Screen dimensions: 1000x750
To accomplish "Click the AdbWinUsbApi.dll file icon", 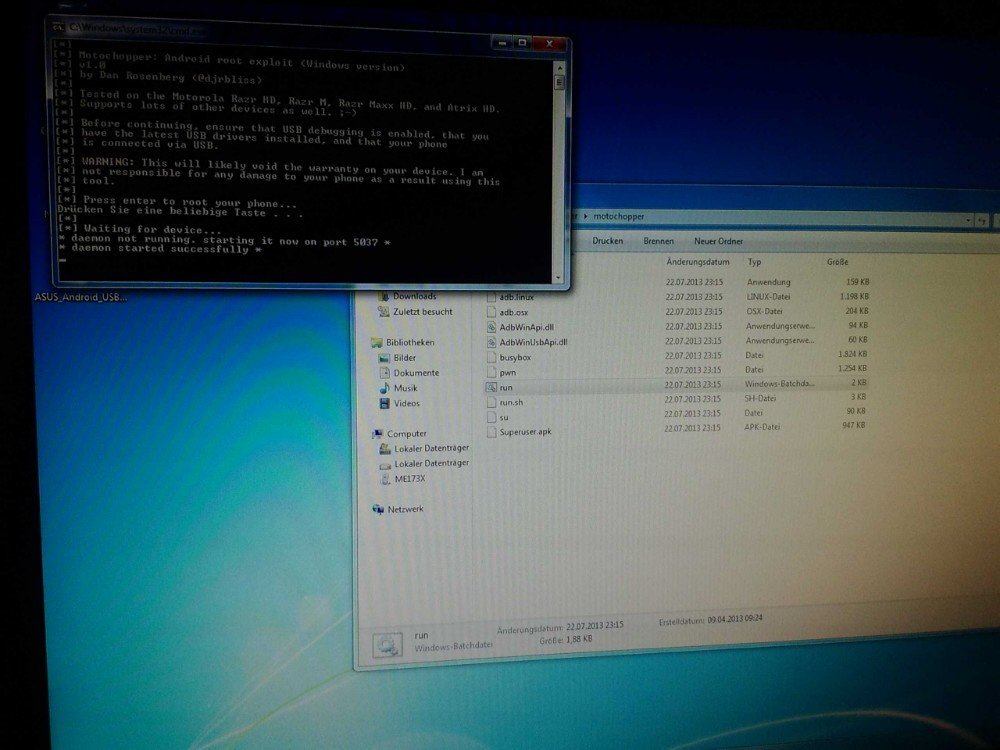I will [491, 342].
